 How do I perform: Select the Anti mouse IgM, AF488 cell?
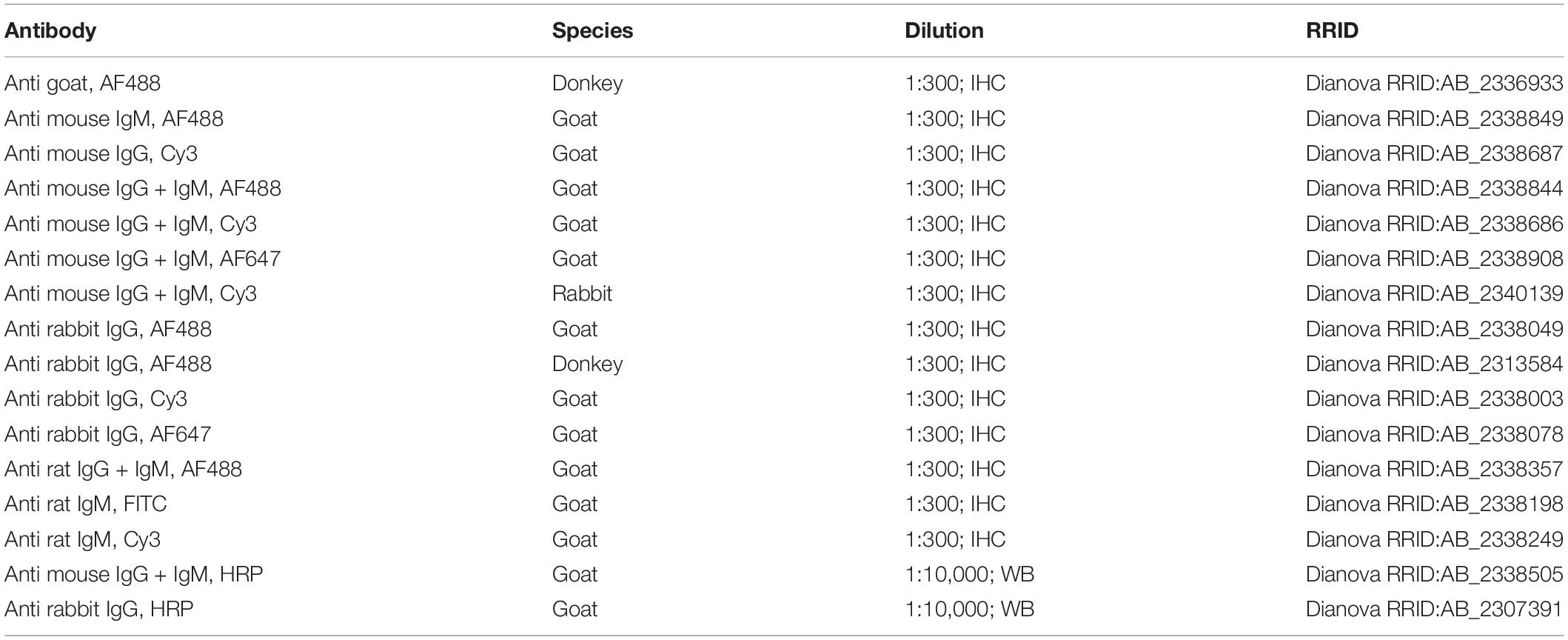tap(114, 119)
